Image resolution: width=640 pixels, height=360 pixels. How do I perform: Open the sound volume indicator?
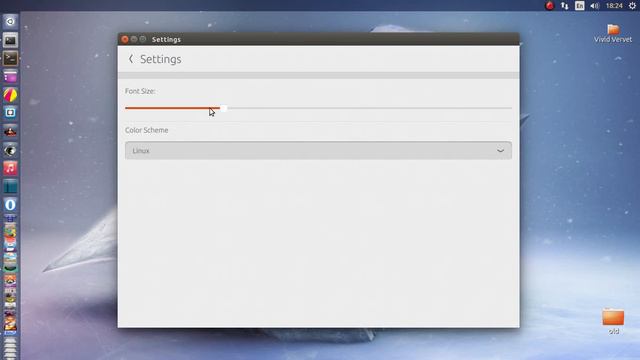pos(595,6)
